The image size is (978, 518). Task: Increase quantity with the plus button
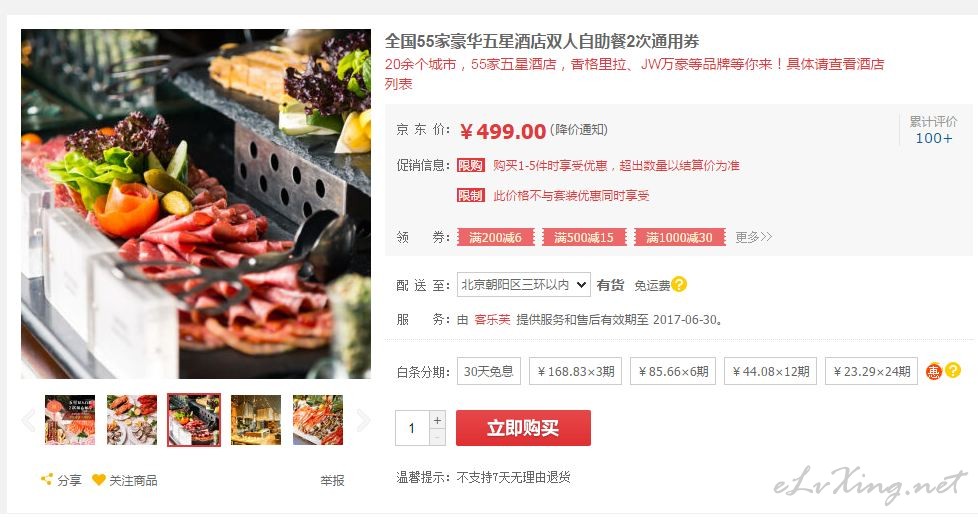tap(437, 420)
